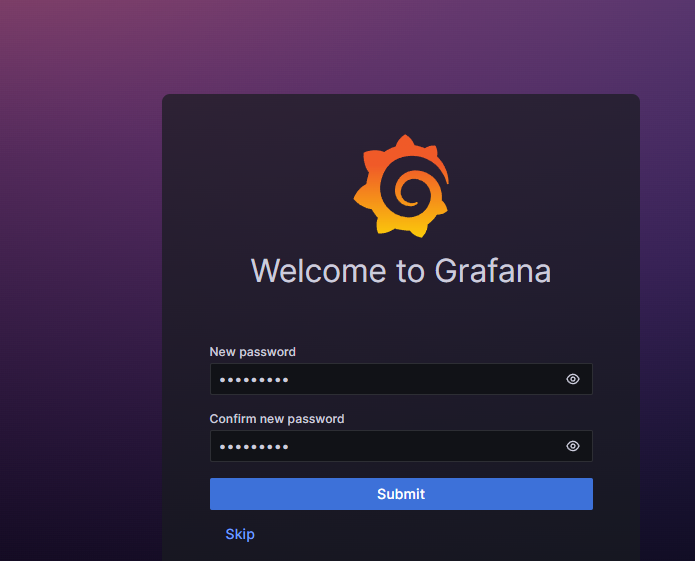Viewport: 695px width, 561px height.
Task: Reveal the Confirm new password contents
Action: click(573, 446)
